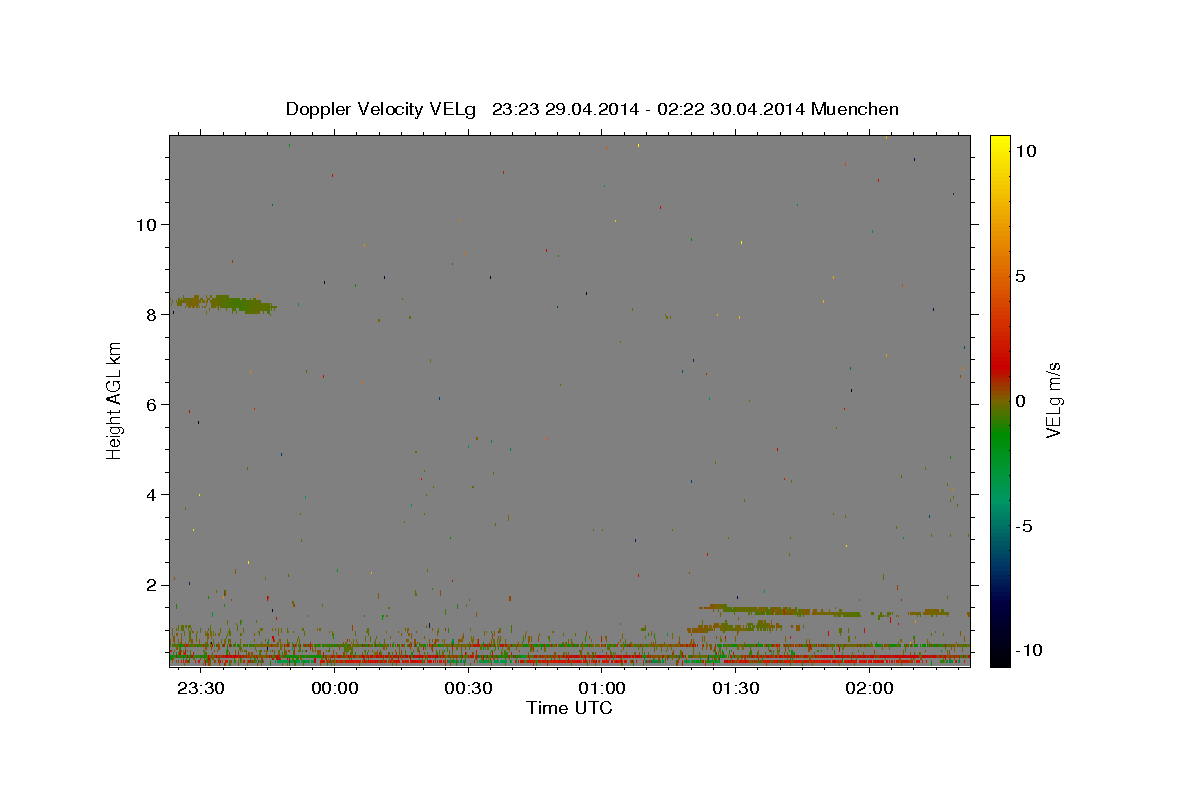Image resolution: width=1200 pixels, height=800 pixels.
Task: Click the height tick label '2'
Action: click(151, 584)
